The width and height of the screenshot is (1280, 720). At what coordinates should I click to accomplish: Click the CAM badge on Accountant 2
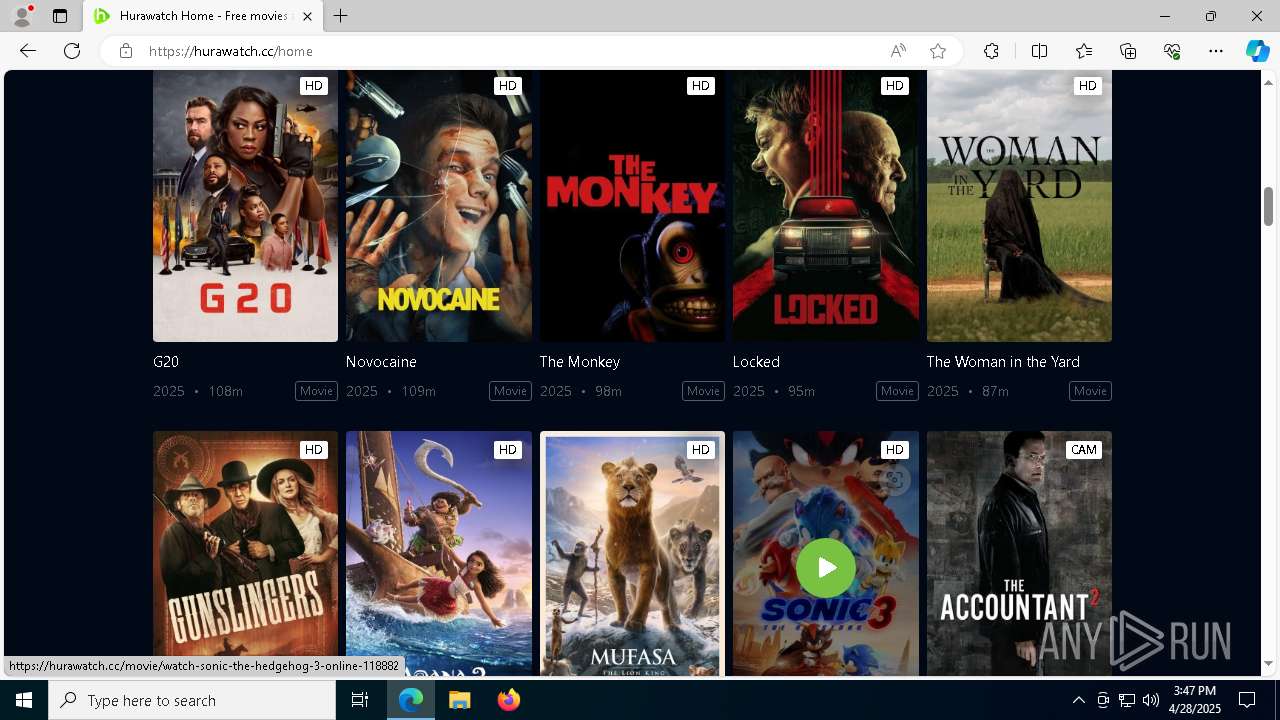tap(1083, 450)
